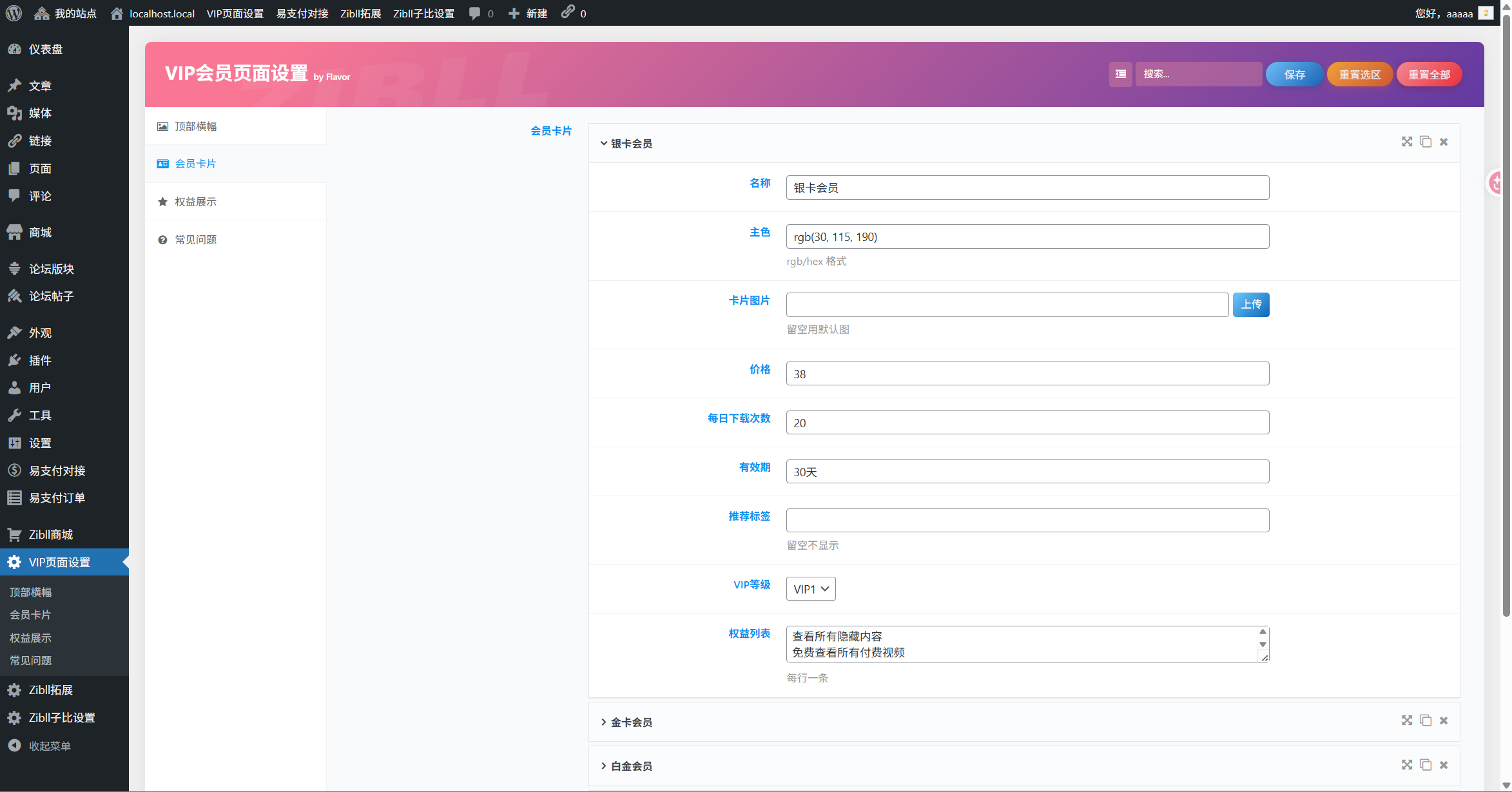Viewport: 1512px width, 792px height.
Task: Open the WordPress logo menu in admin bar
Action: pos(13,13)
